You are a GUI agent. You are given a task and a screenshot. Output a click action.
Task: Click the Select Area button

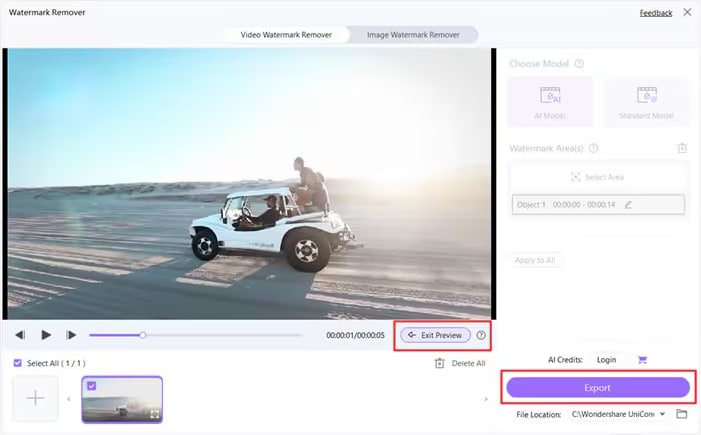click(598, 177)
